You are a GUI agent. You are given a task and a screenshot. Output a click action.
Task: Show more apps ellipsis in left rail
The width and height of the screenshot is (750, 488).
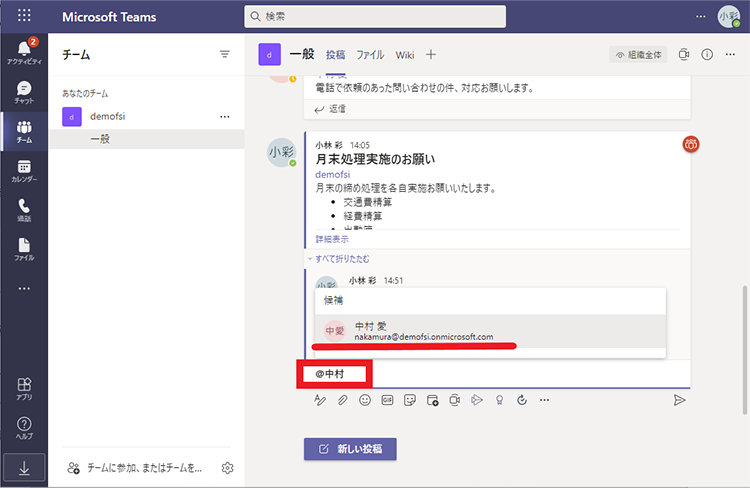pos(24,288)
